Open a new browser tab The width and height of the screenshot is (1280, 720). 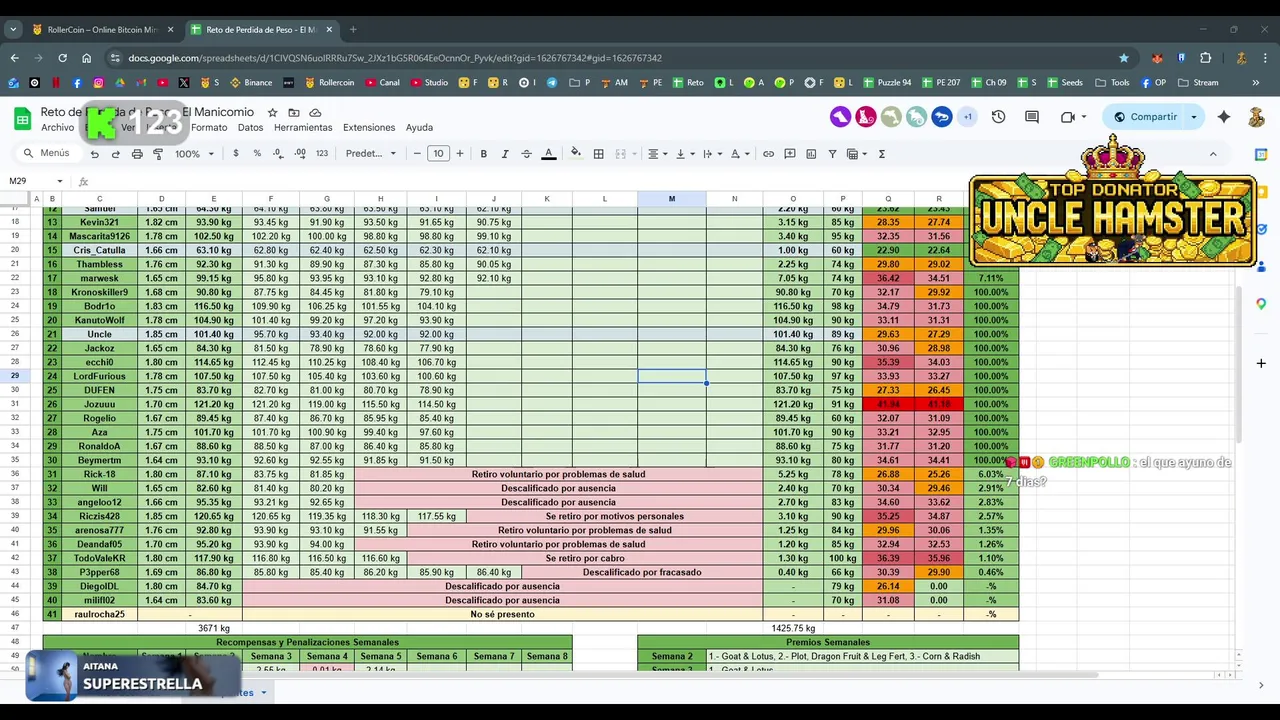pos(352,30)
